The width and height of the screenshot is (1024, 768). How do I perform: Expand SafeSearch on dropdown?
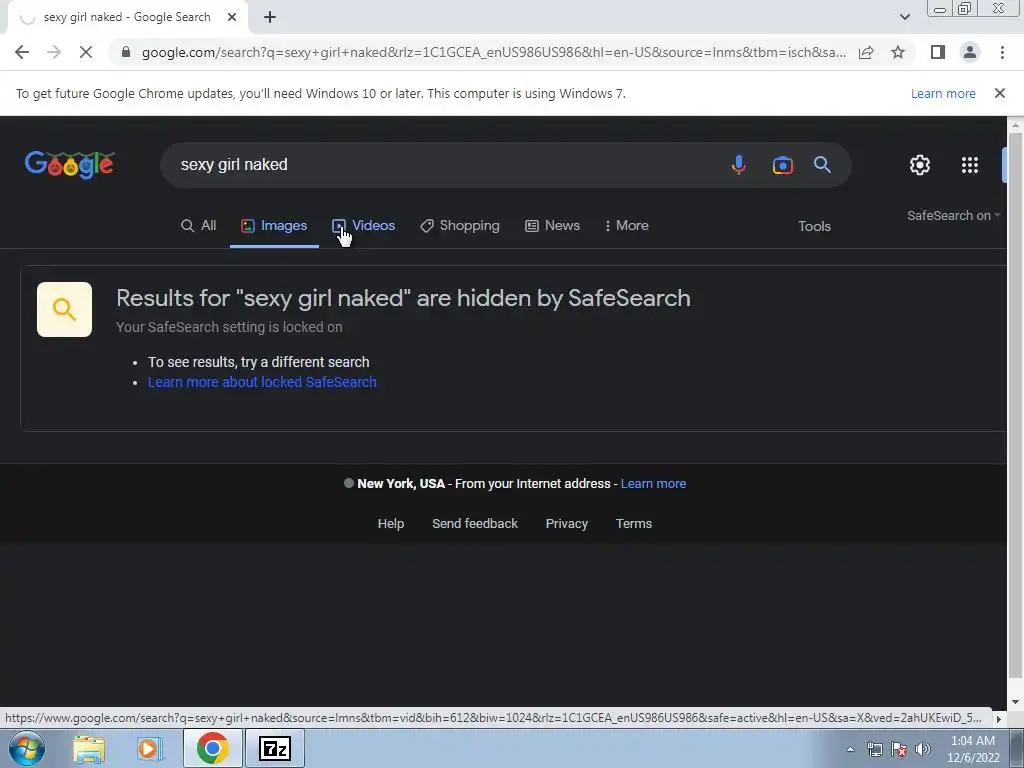pos(953,216)
